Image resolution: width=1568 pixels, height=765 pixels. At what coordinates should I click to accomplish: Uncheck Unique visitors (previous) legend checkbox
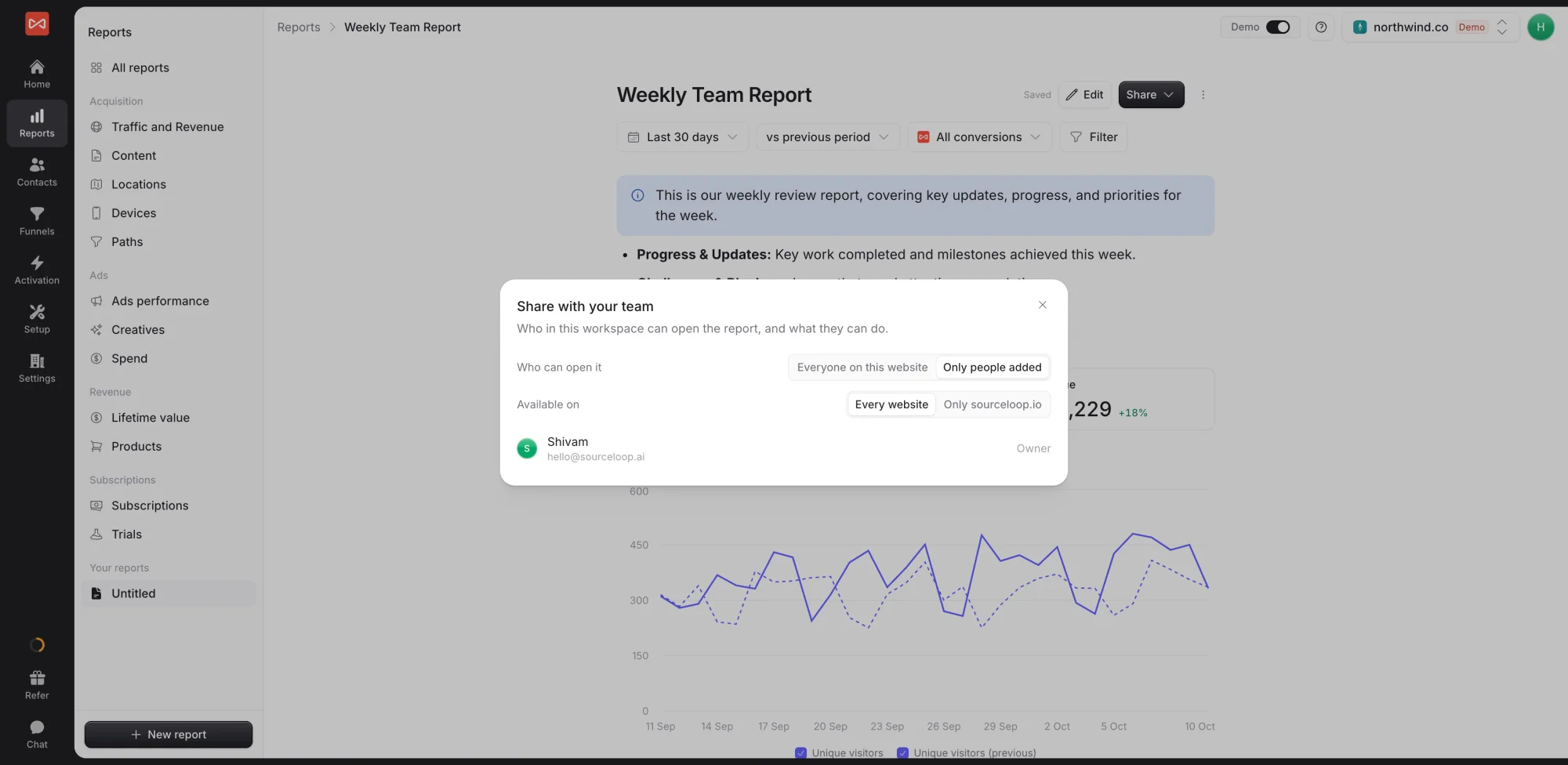(x=902, y=753)
